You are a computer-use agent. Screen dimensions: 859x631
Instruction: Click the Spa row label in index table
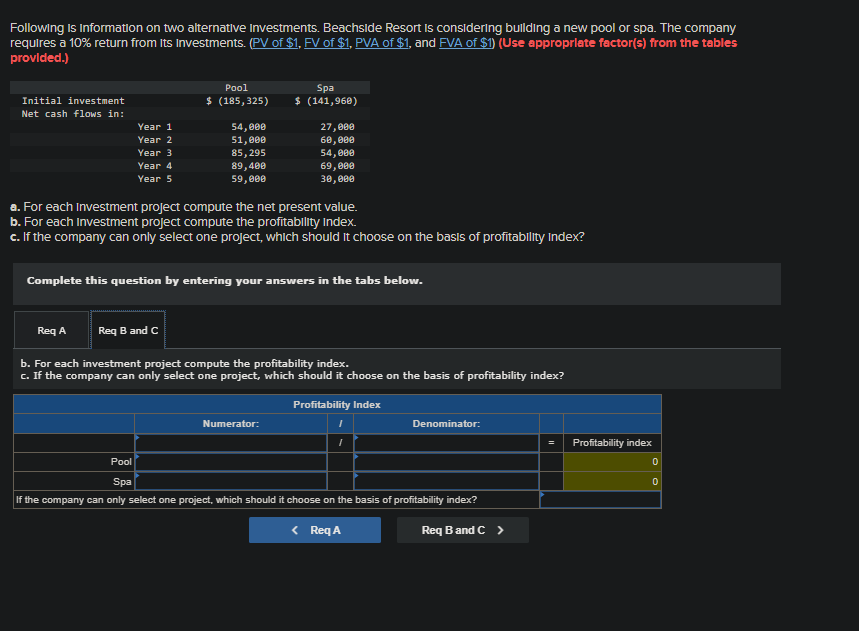(122, 481)
